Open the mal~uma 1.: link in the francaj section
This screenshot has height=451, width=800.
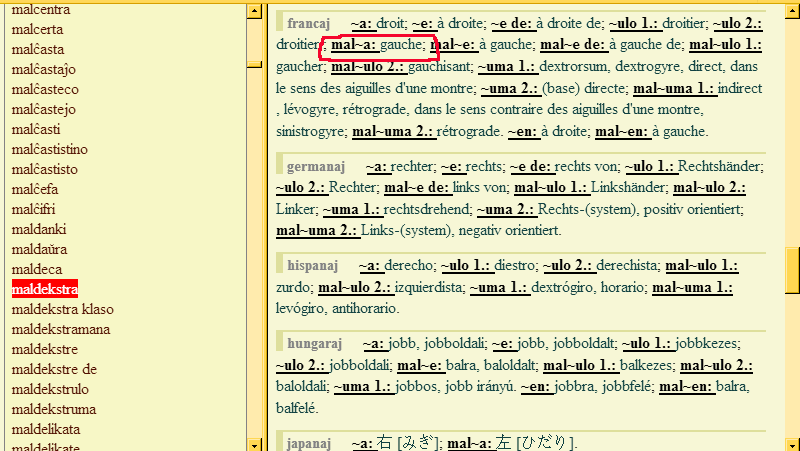tap(674, 88)
